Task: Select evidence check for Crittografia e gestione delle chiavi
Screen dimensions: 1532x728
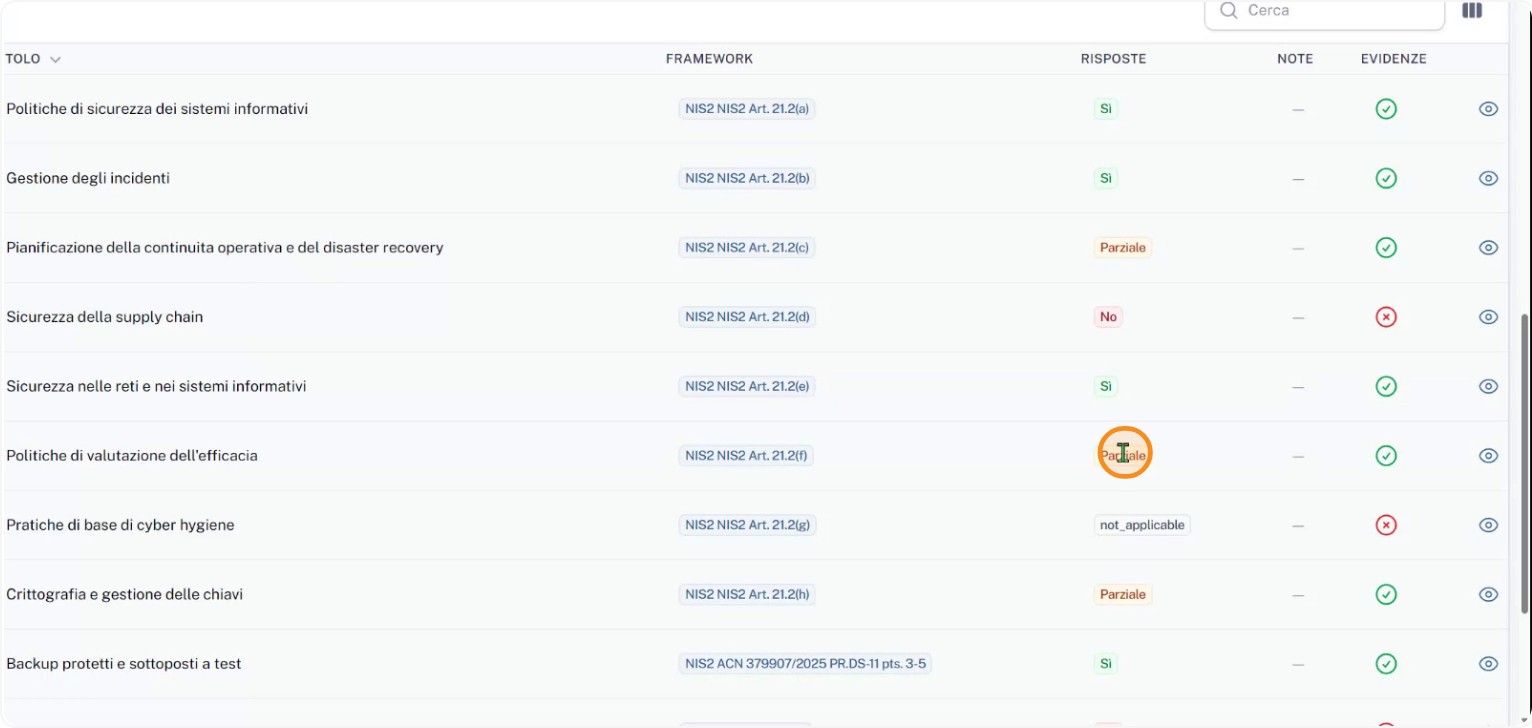Action: click(x=1386, y=594)
